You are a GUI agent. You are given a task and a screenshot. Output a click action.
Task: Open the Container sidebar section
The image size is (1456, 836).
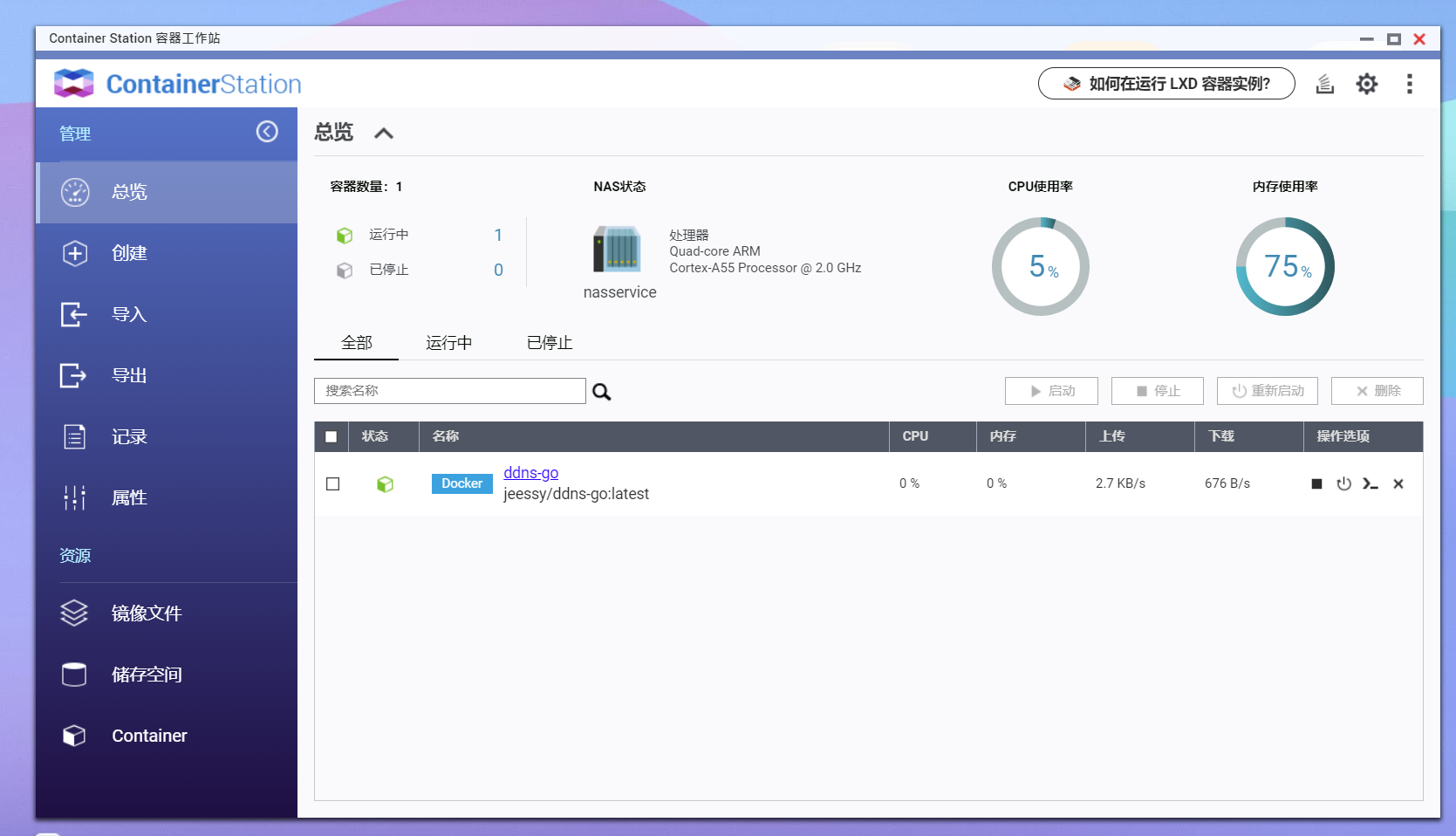click(x=167, y=736)
